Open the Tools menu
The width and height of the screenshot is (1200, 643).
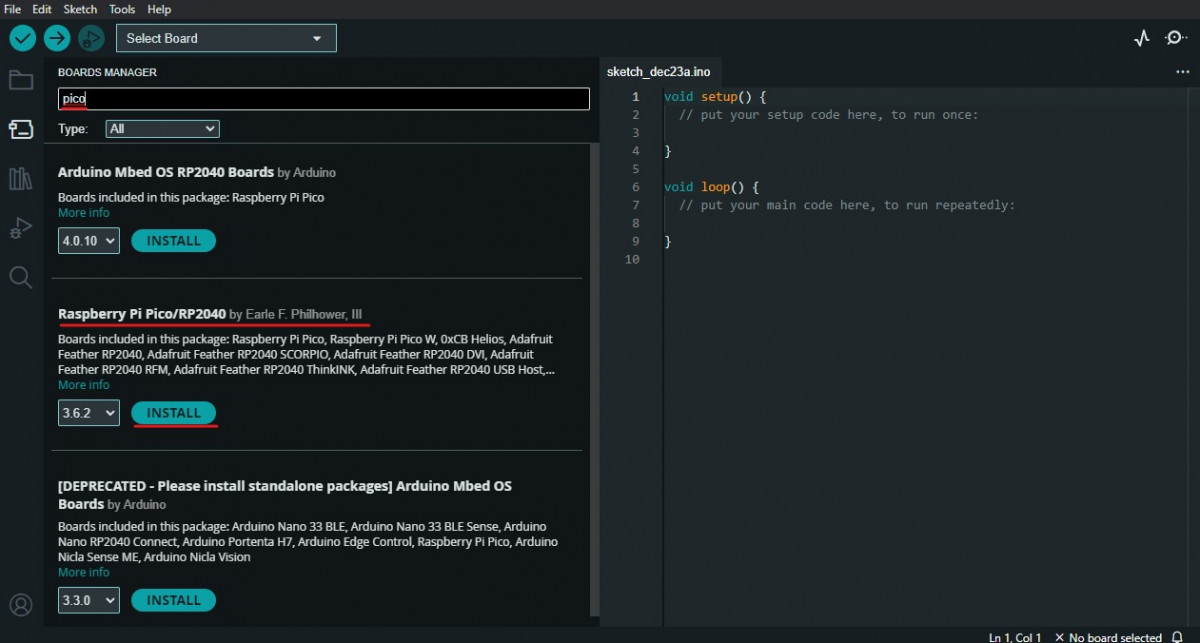(122, 9)
